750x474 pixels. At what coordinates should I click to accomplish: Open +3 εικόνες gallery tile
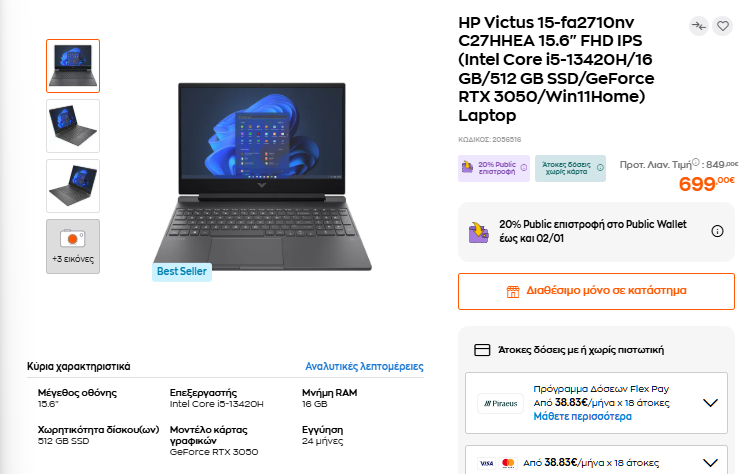73,246
